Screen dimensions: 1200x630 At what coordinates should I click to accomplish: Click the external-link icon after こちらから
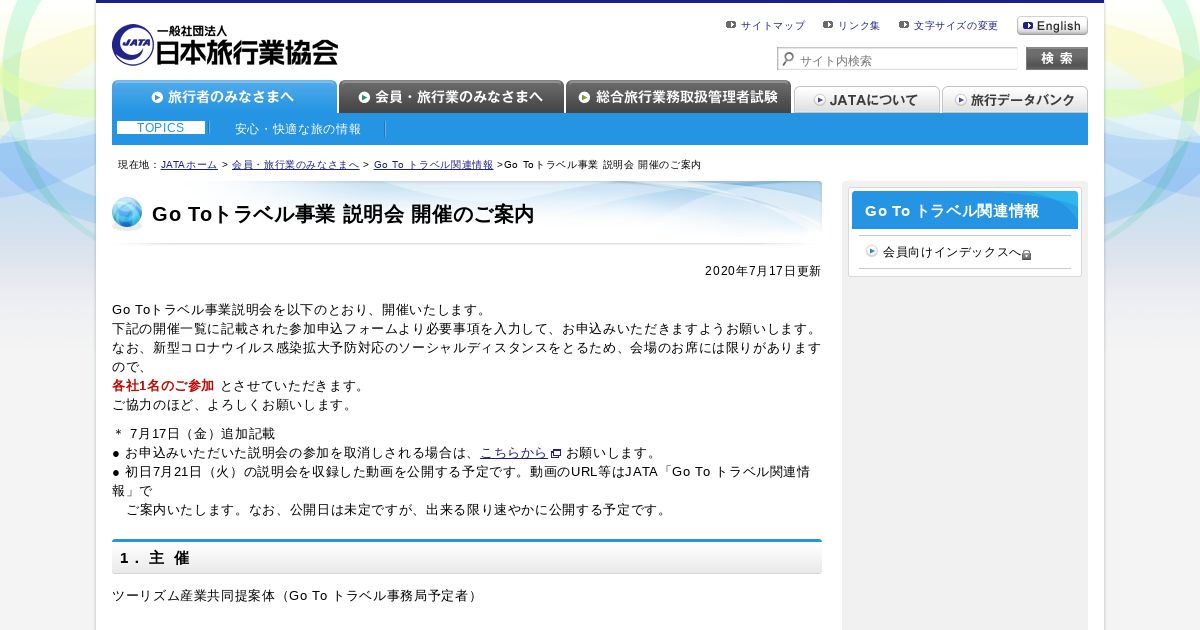(x=556, y=453)
